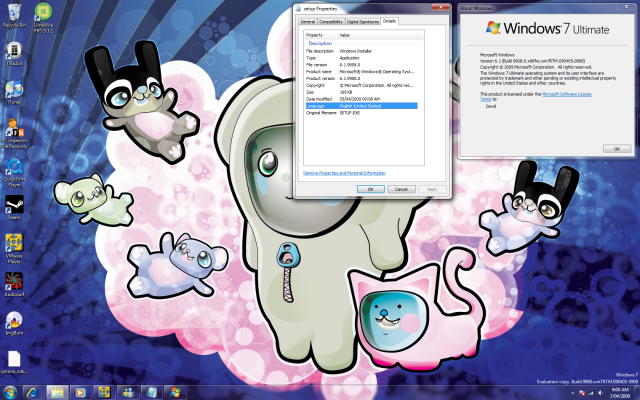Click Apply in setup Properties dialog
The height and width of the screenshot is (400, 640).
tap(432, 189)
